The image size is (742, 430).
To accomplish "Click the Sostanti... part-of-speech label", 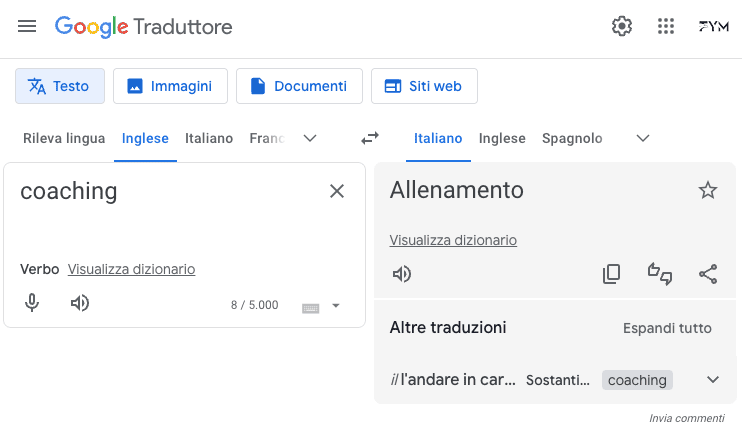I will (x=558, y=380).
